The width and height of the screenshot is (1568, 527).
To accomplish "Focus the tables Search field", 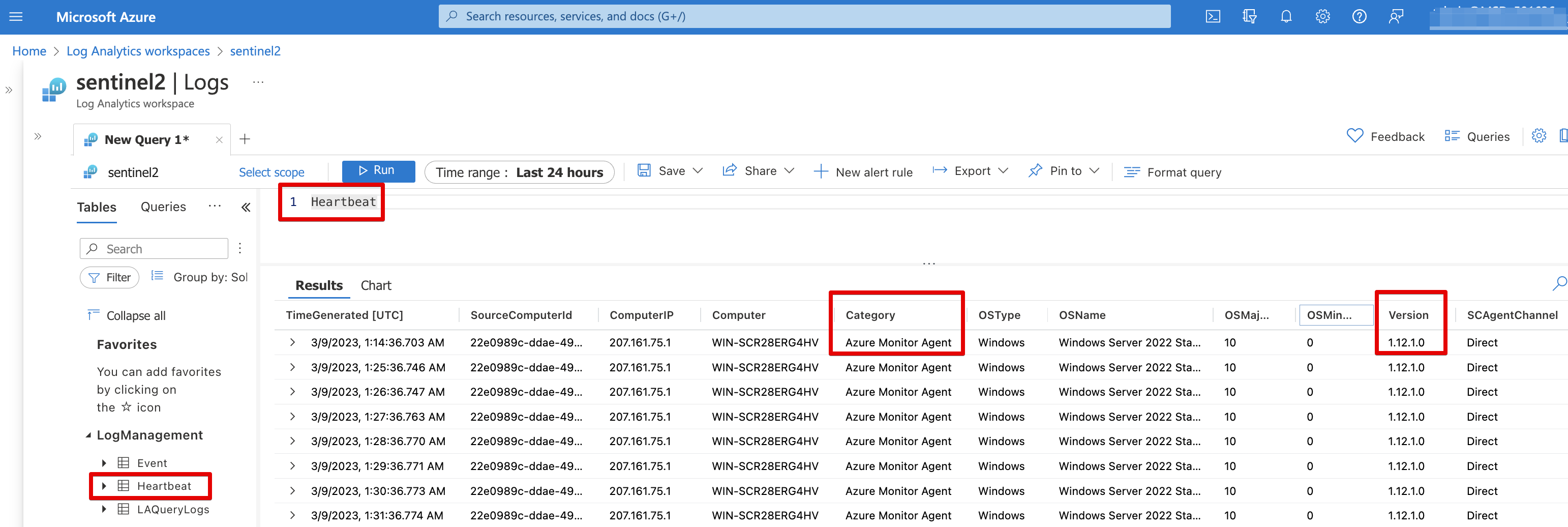I will click(154, 249).
